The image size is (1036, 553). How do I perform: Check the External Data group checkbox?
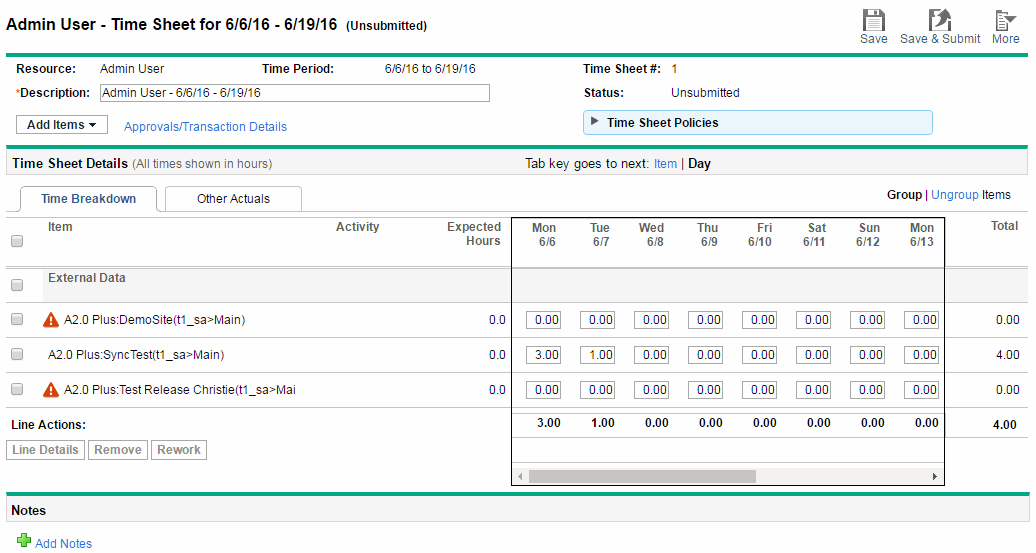coord(17,285)
